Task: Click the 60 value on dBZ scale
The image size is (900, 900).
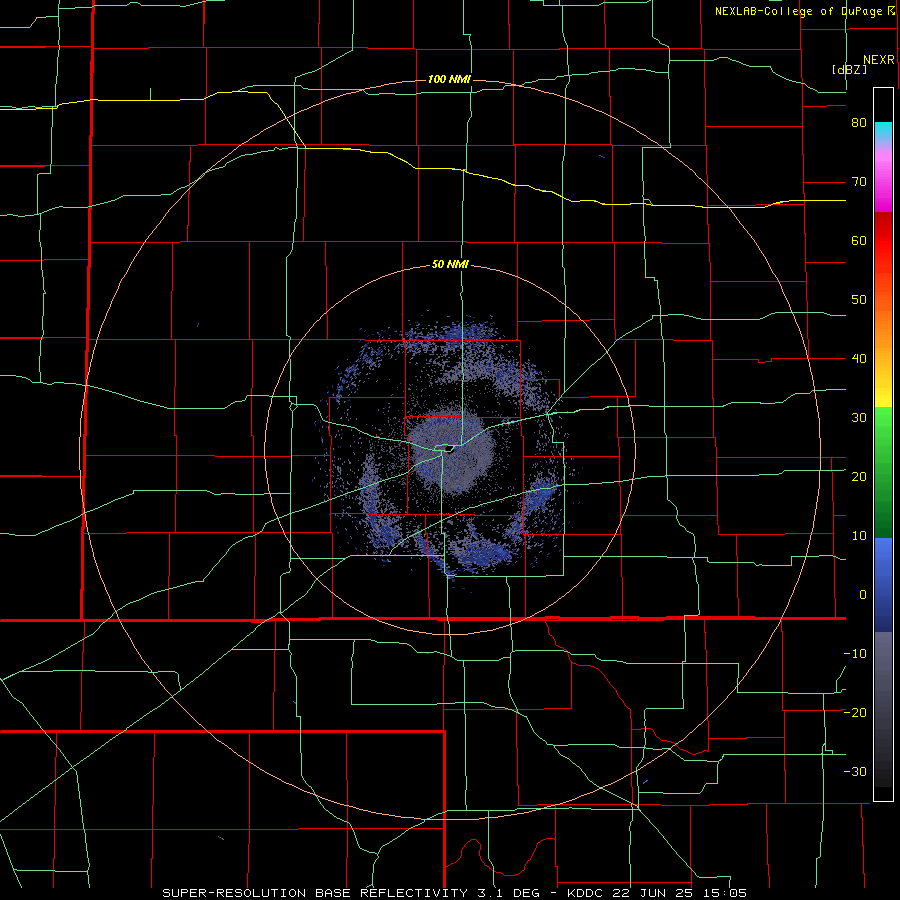Action: tap(859, 240)
